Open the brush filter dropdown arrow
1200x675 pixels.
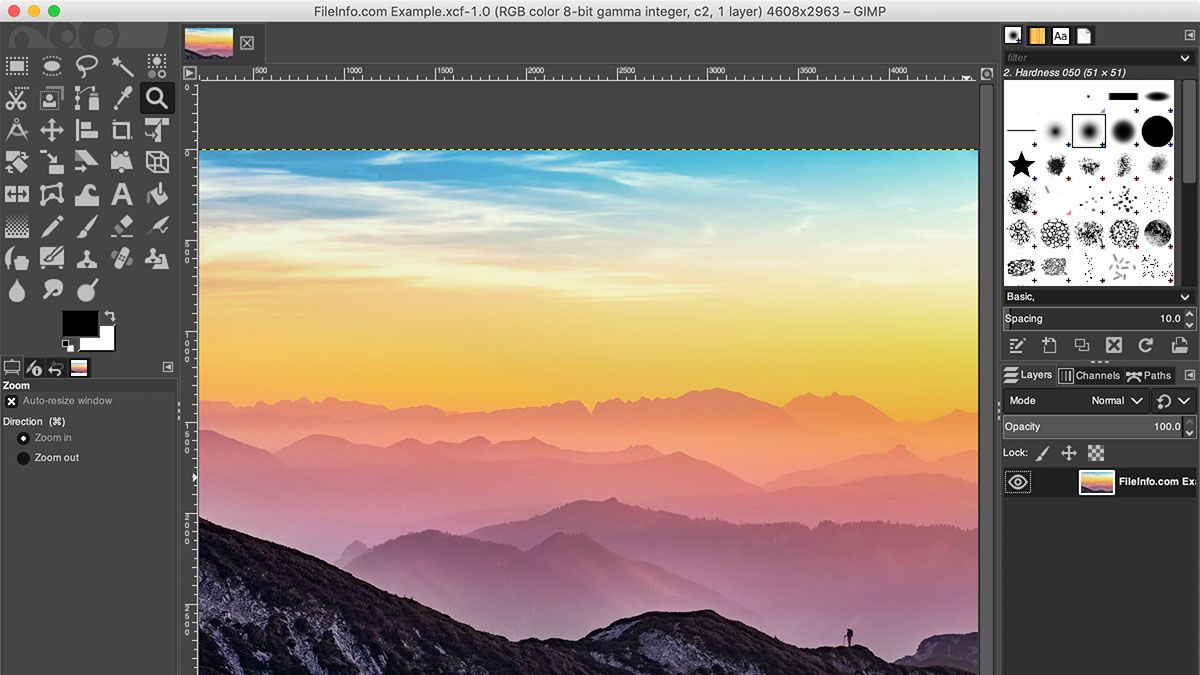pyautogui.click(x=1185, y=58)
